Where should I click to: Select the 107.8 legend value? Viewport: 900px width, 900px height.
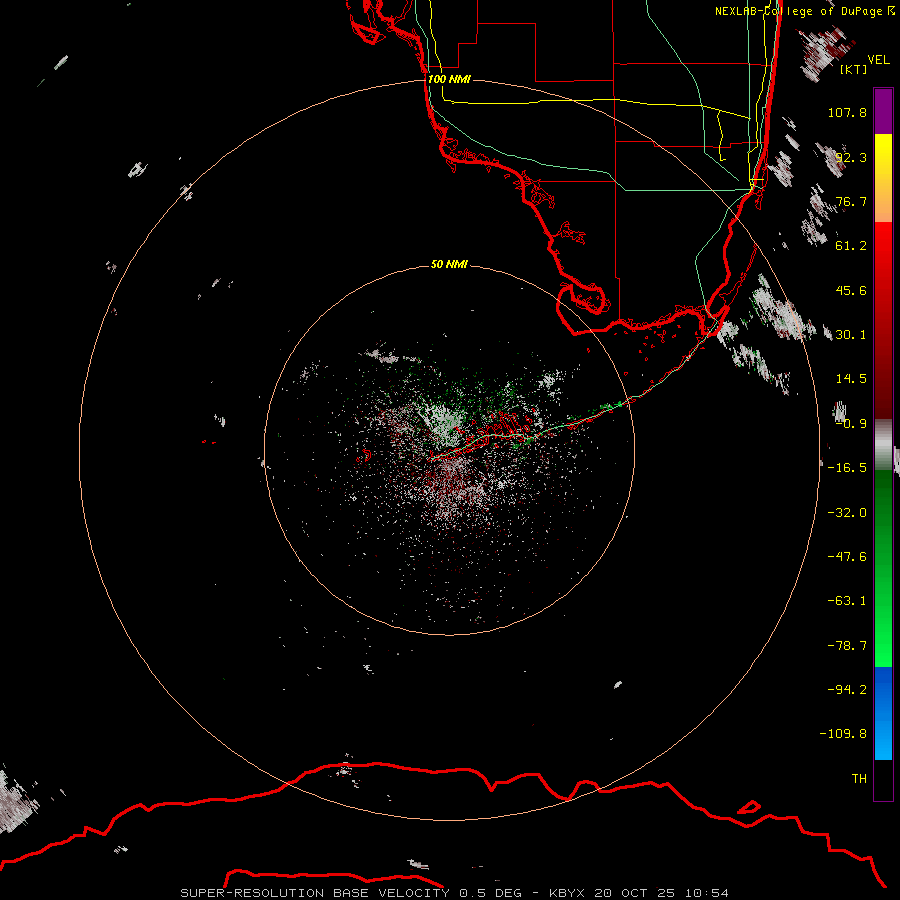tap(847, 112)
